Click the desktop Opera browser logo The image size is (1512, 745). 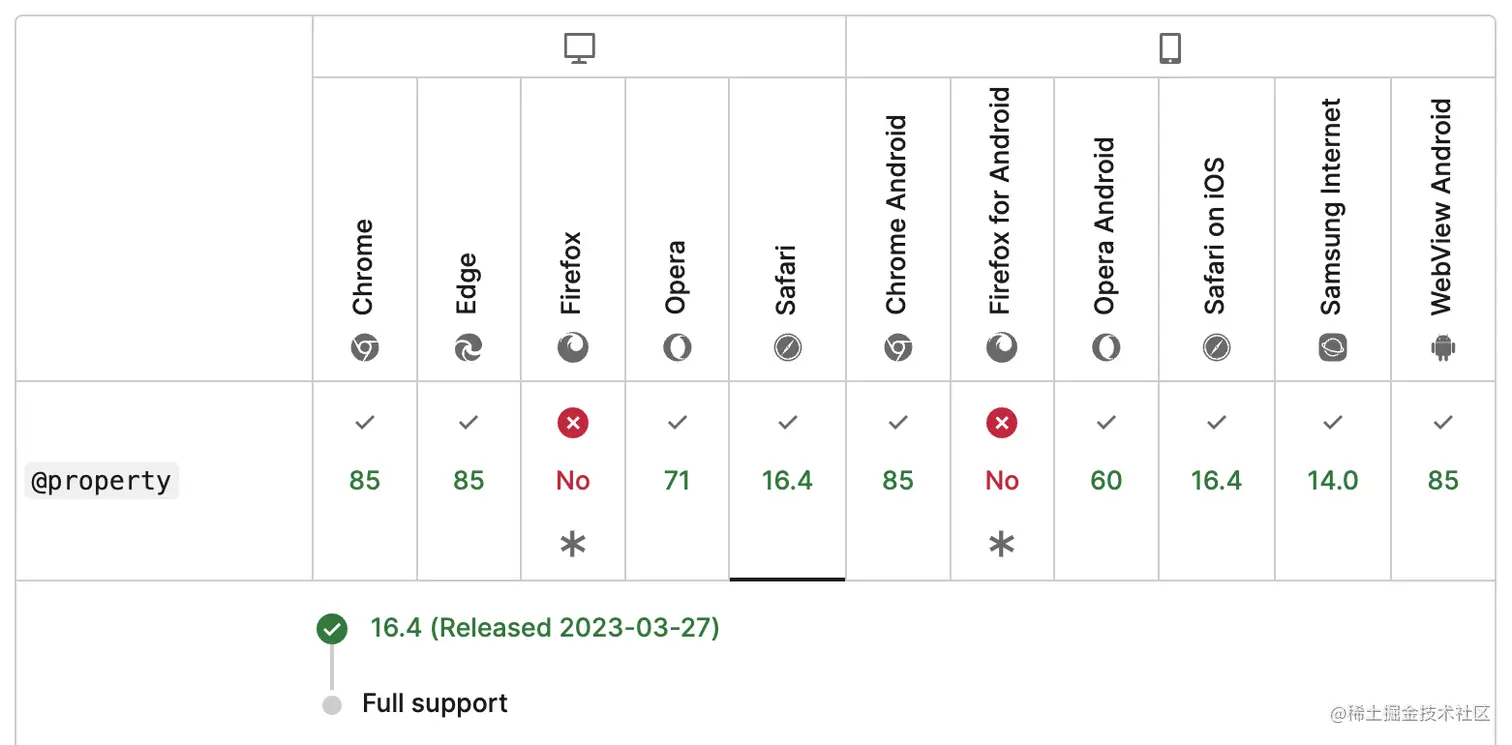tap(677, 348)
